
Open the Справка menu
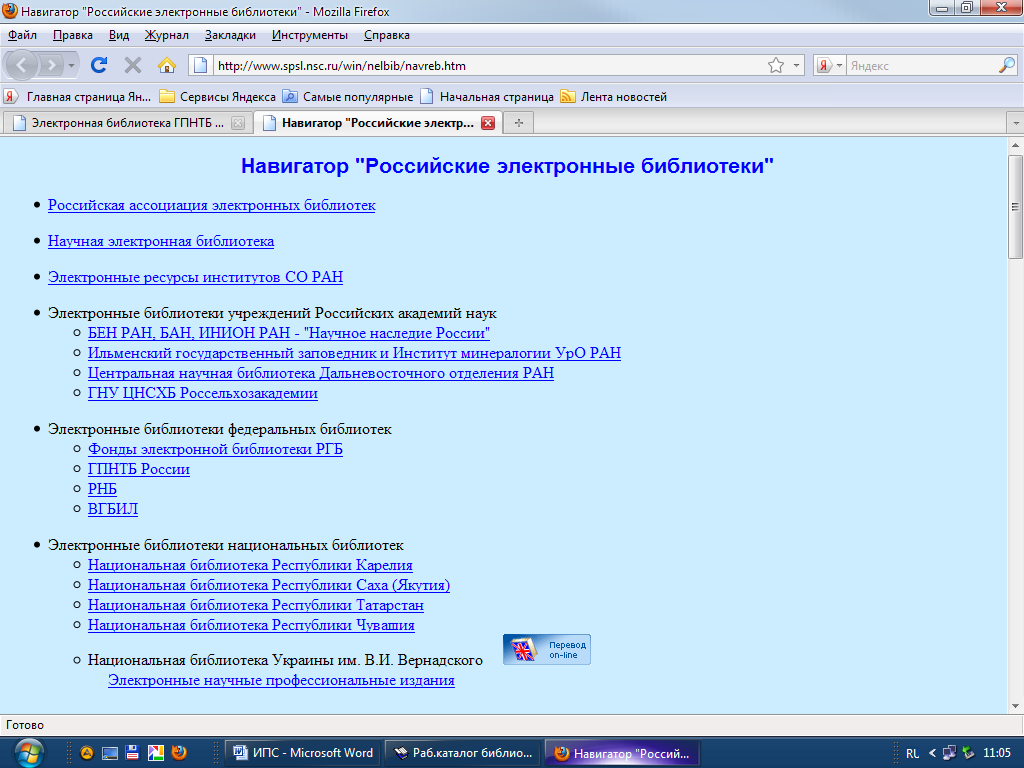[387, 35]
